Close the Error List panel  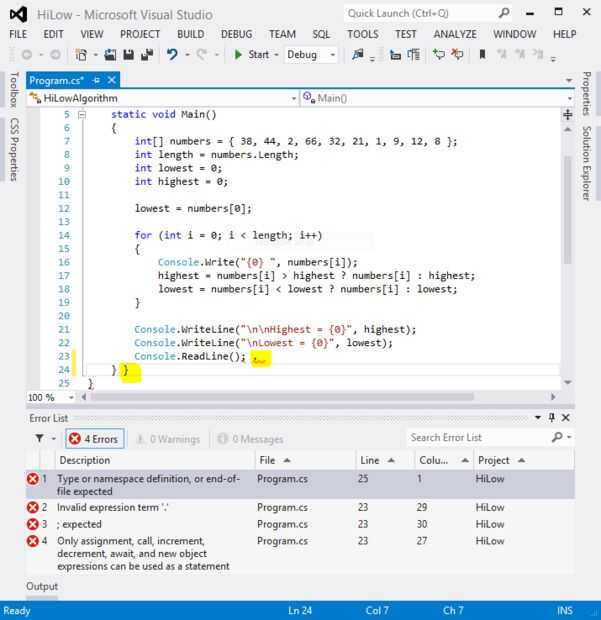click(566, 418)
